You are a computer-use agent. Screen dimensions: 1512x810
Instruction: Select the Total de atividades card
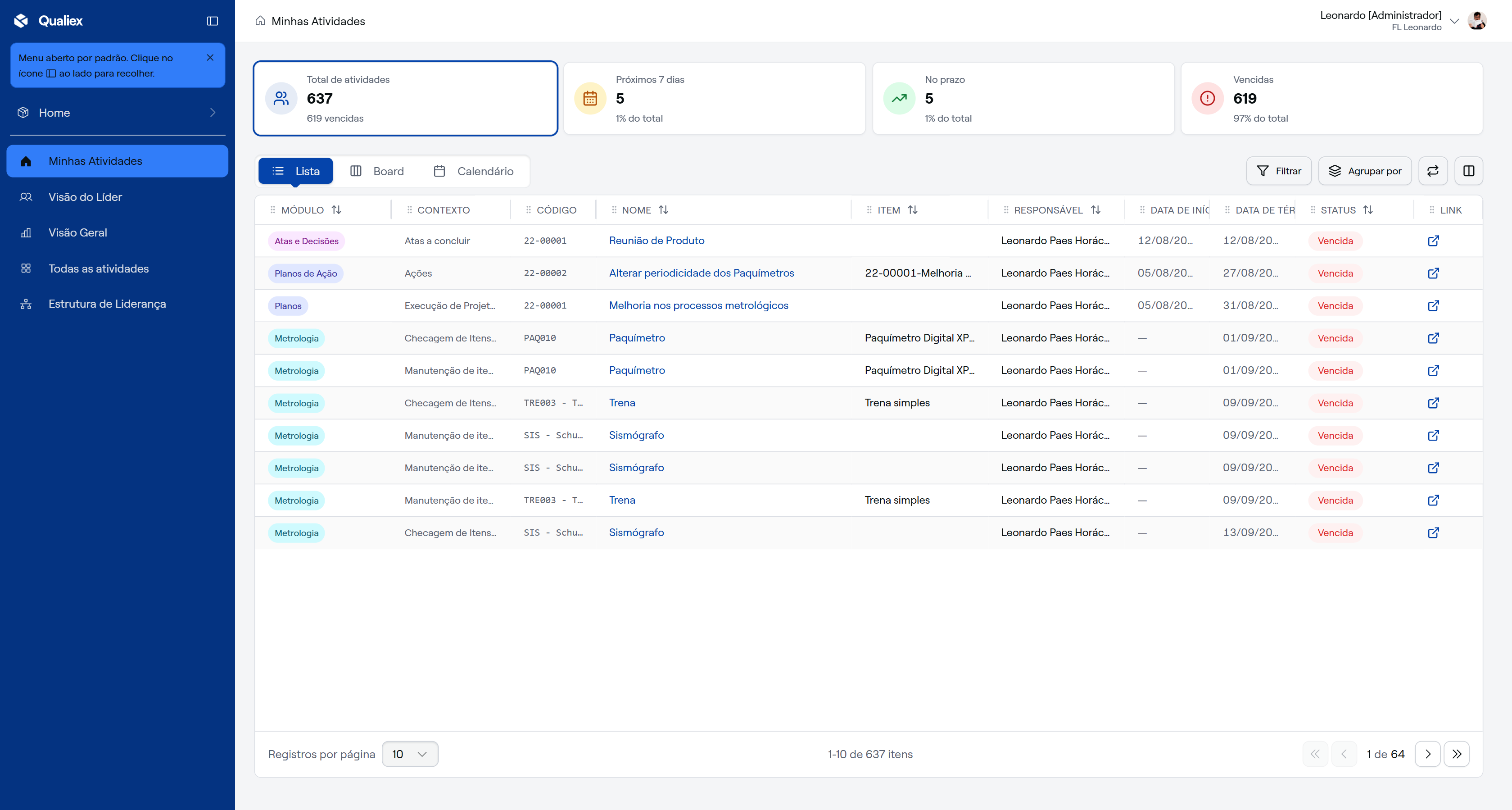(x=406, y=99)
